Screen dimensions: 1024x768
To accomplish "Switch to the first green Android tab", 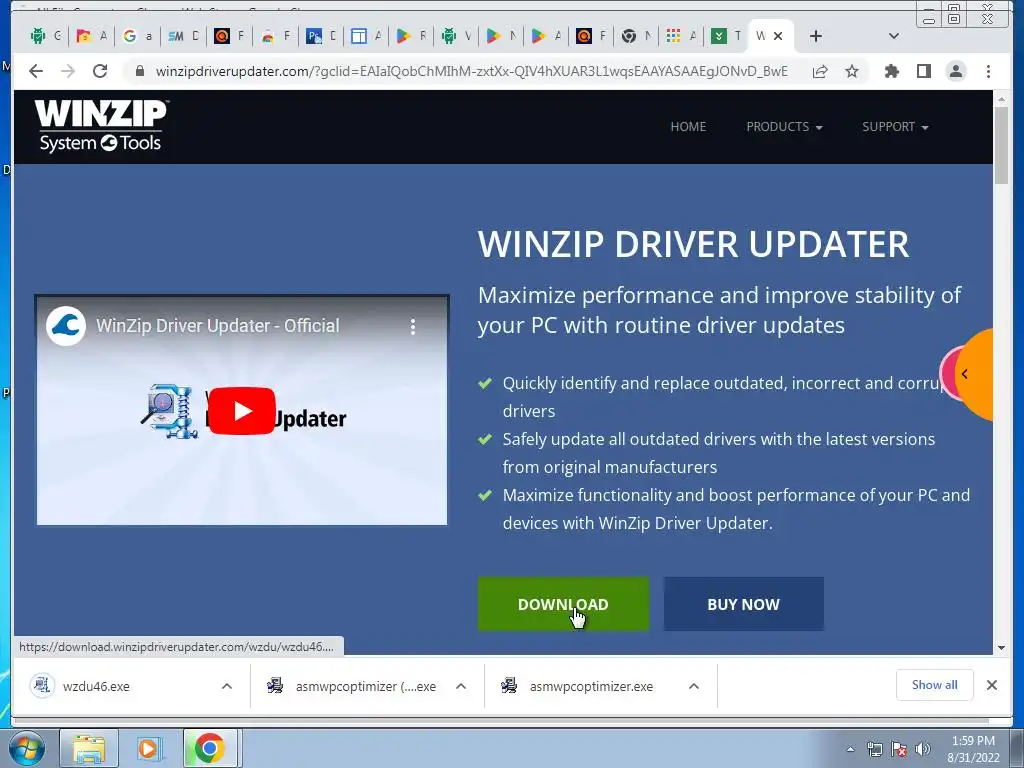I will tap(45, 36).
